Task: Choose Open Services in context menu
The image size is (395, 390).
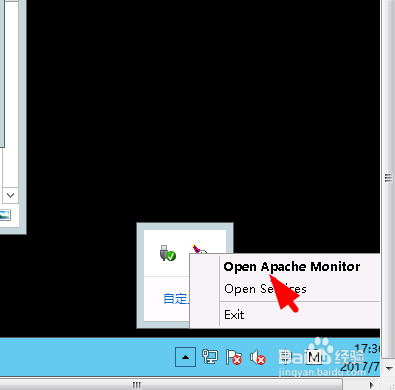Action: point(265,289)
